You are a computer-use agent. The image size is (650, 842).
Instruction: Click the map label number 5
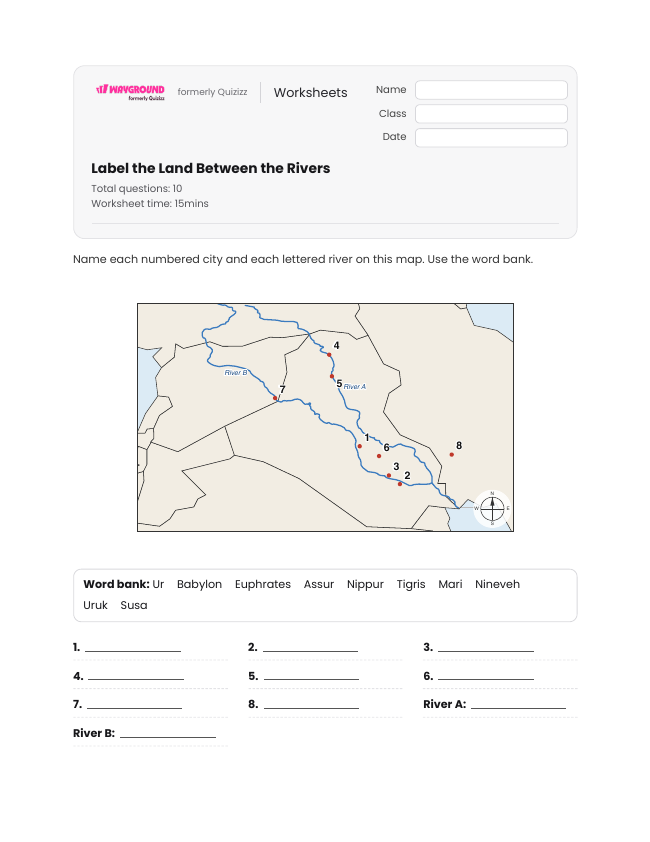339,383
